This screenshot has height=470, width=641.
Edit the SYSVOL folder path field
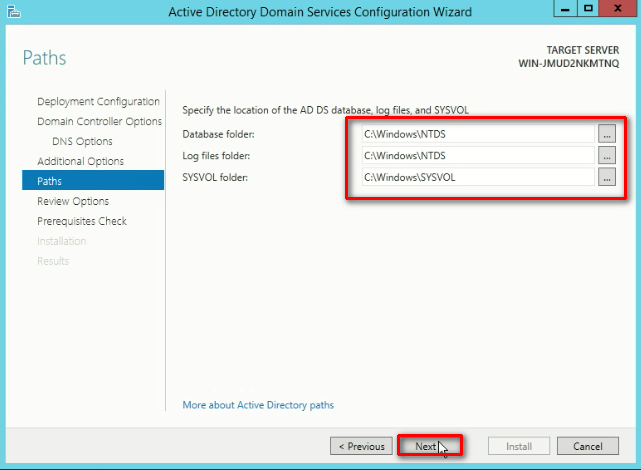tap(477, 177)
